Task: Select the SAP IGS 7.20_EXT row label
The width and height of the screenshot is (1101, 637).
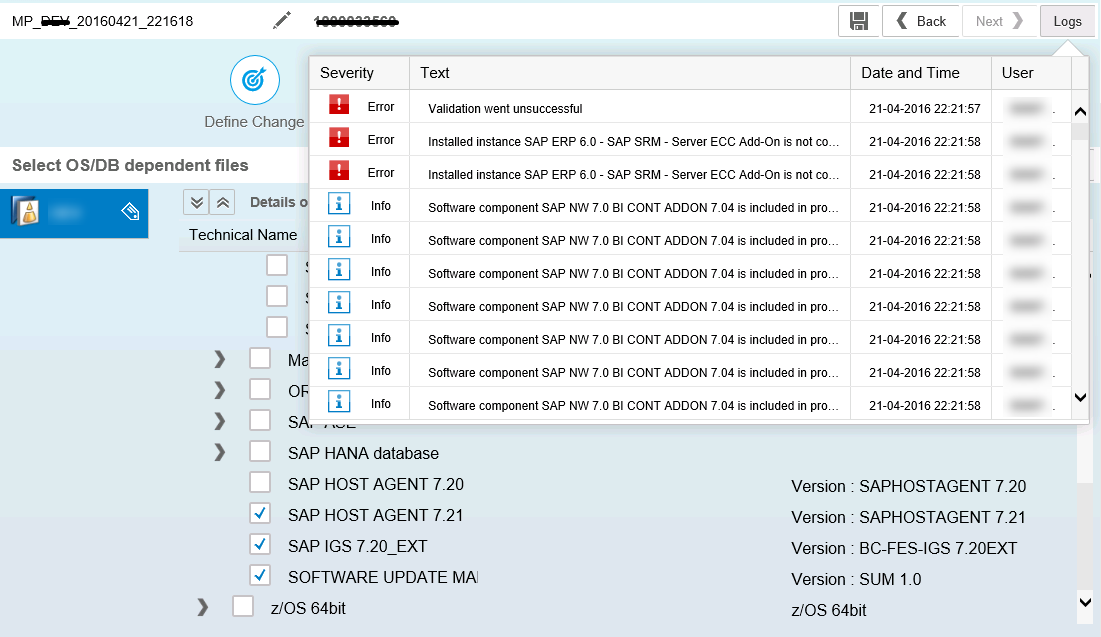Action: pos(357,546)
